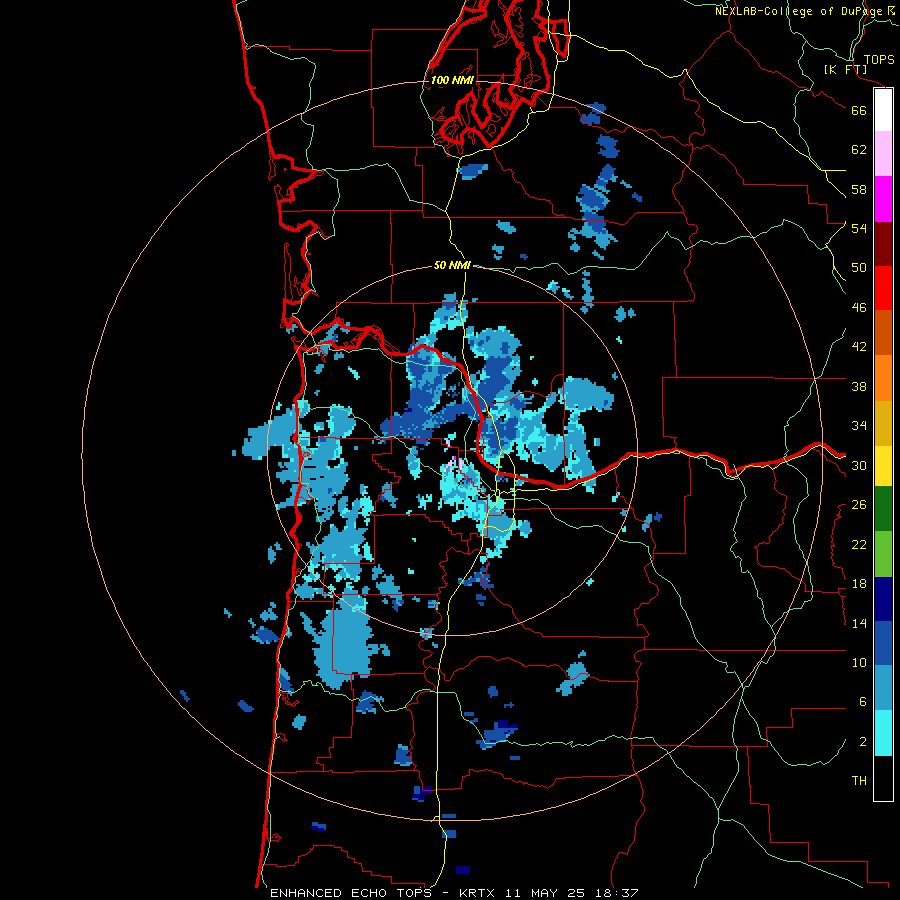Viewport: 900px width, 900px height.
Task: Click the '50 NMI' range ring label
Action: 452,265
